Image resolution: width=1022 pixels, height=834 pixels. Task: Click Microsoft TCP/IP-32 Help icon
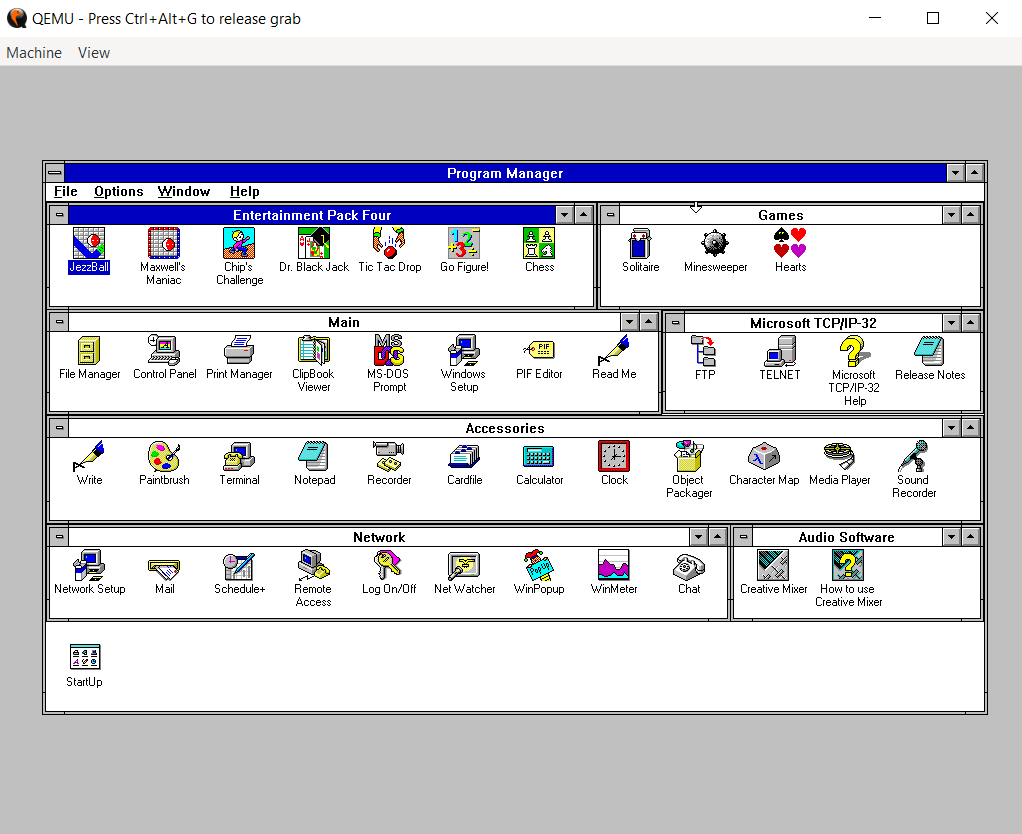854,351
